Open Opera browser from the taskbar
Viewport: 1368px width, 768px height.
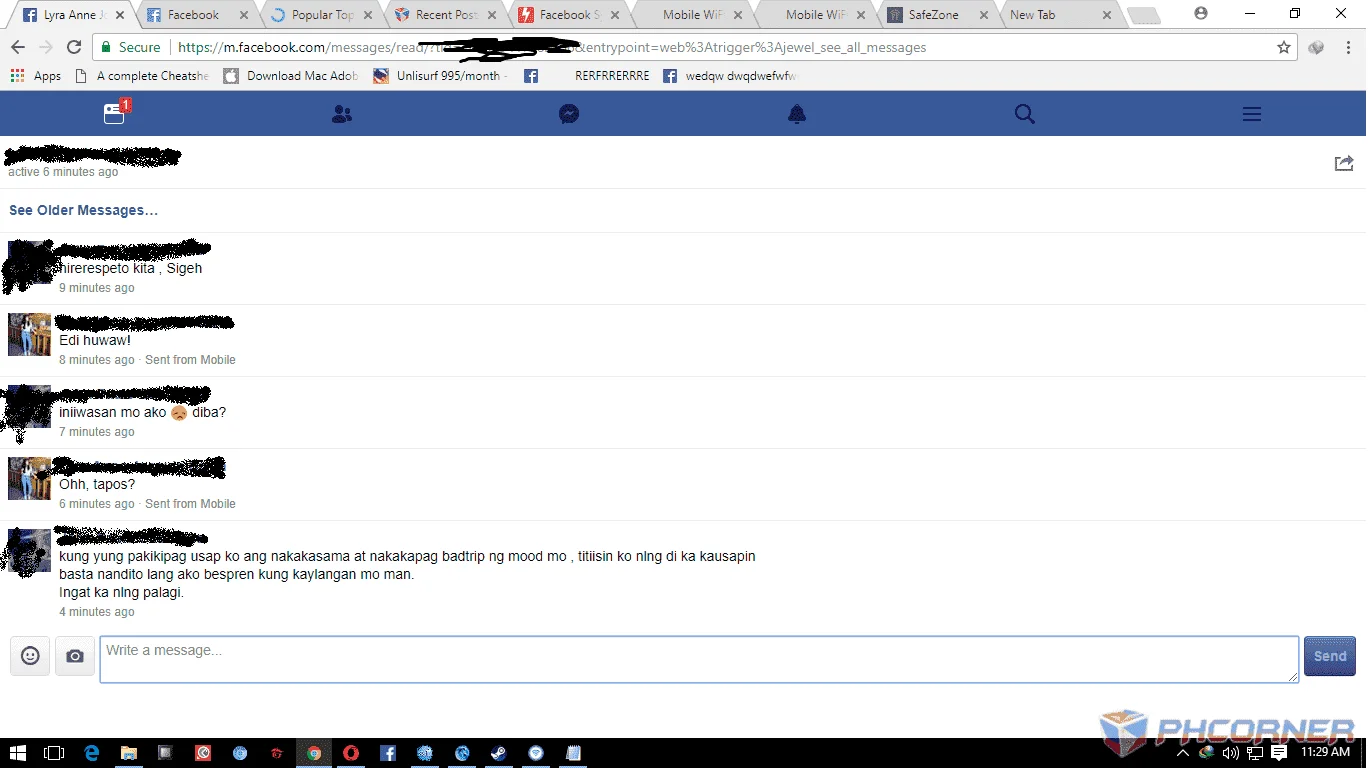point(351,753)
